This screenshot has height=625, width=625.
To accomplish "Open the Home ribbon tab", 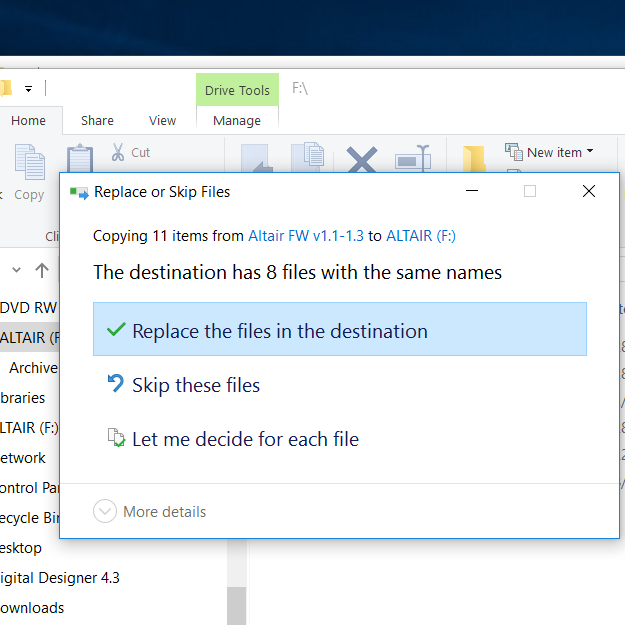I will click(x=28, y=120).
